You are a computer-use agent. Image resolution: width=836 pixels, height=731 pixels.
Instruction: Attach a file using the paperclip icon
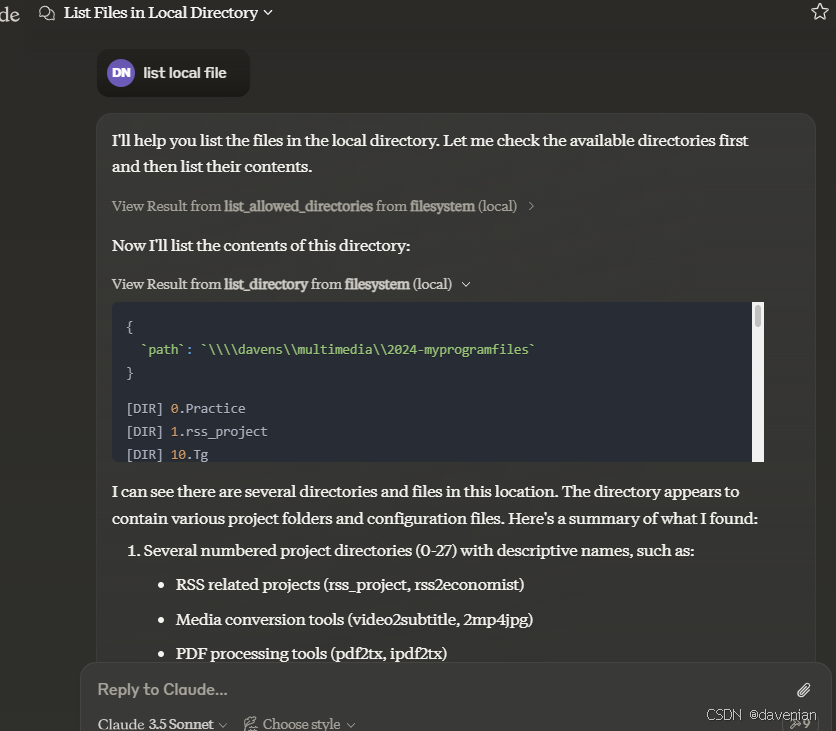coord(803,690)
